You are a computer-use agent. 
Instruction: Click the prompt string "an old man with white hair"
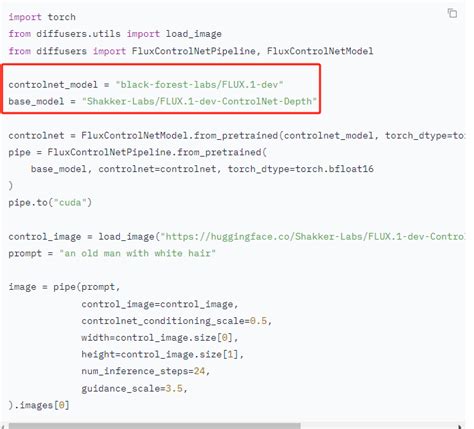[x=137, y=253]
